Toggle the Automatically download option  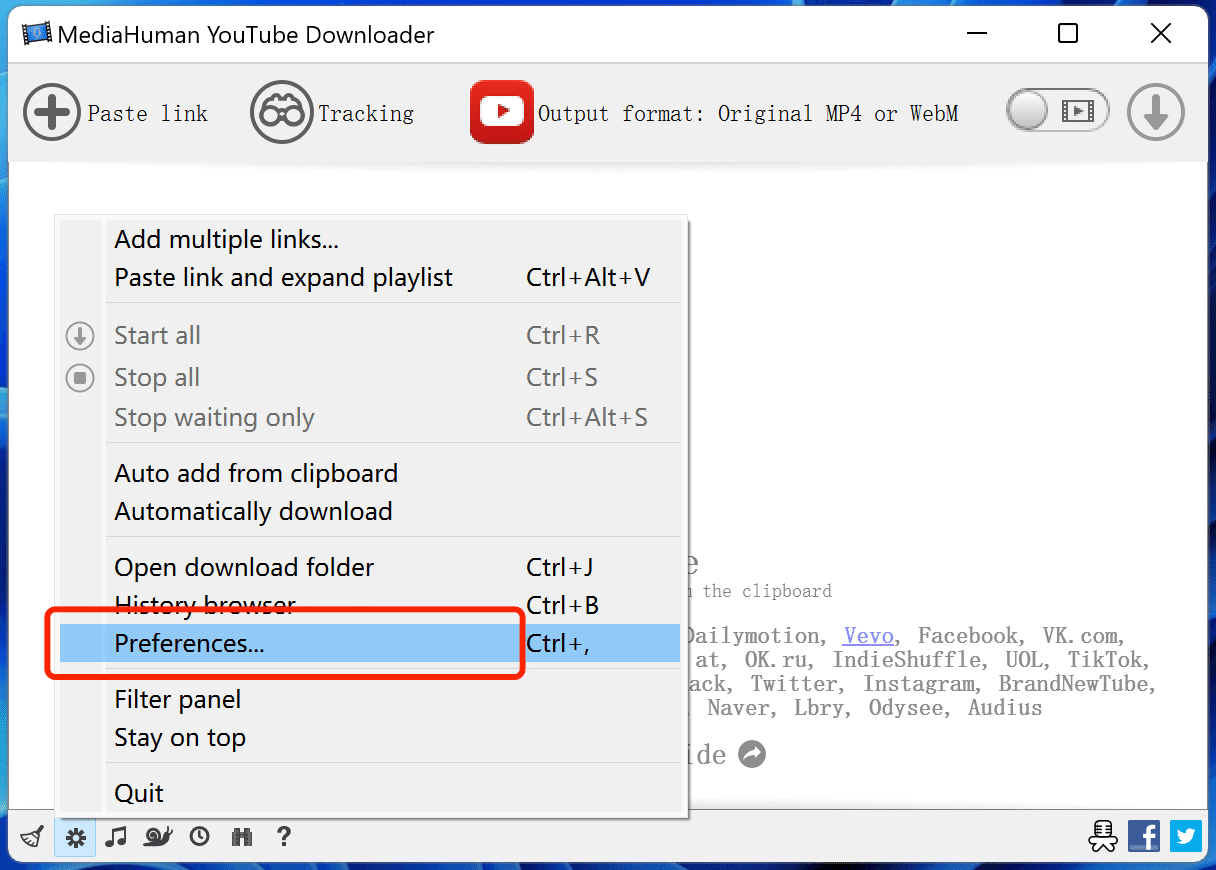[x=253, y=511]
